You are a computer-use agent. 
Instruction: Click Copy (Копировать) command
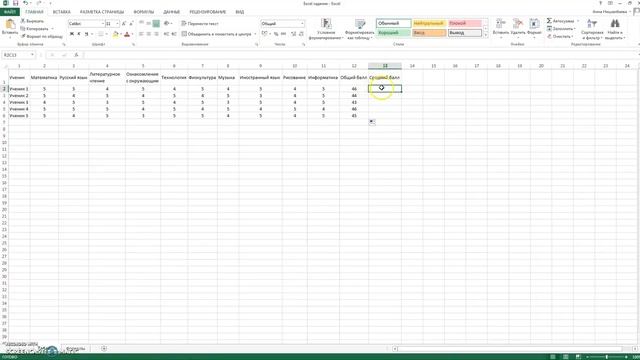coord(35,29)
